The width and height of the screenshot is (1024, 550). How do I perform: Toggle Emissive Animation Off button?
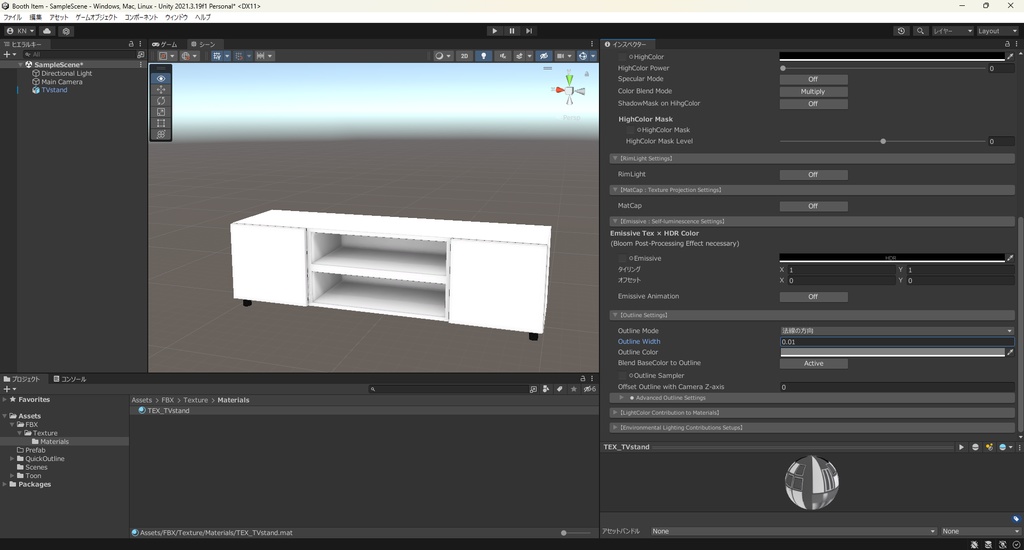(813, 297)
